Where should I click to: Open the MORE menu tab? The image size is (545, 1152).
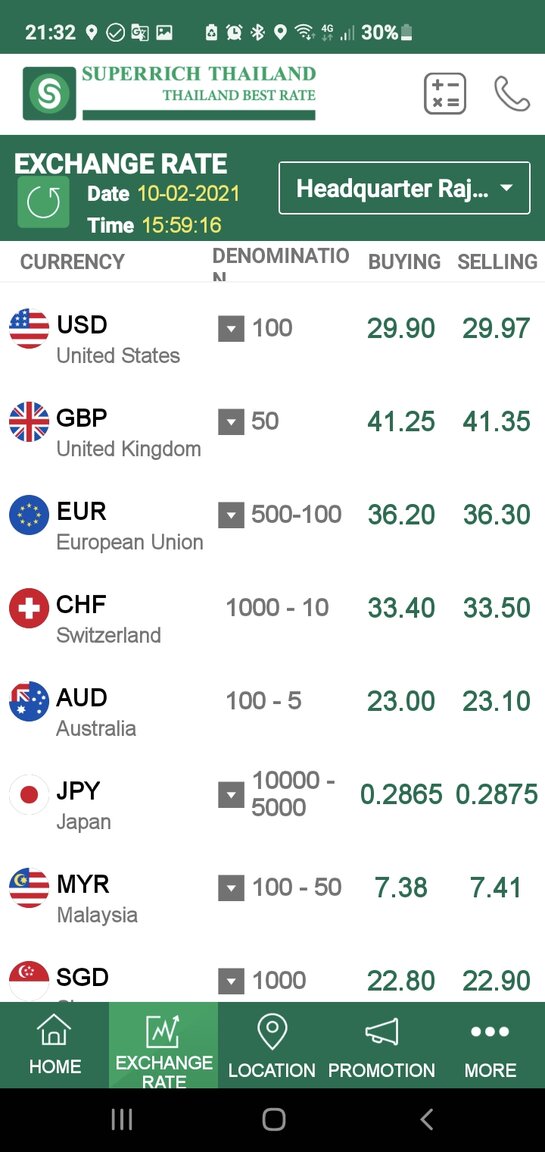pos(490,1045)
